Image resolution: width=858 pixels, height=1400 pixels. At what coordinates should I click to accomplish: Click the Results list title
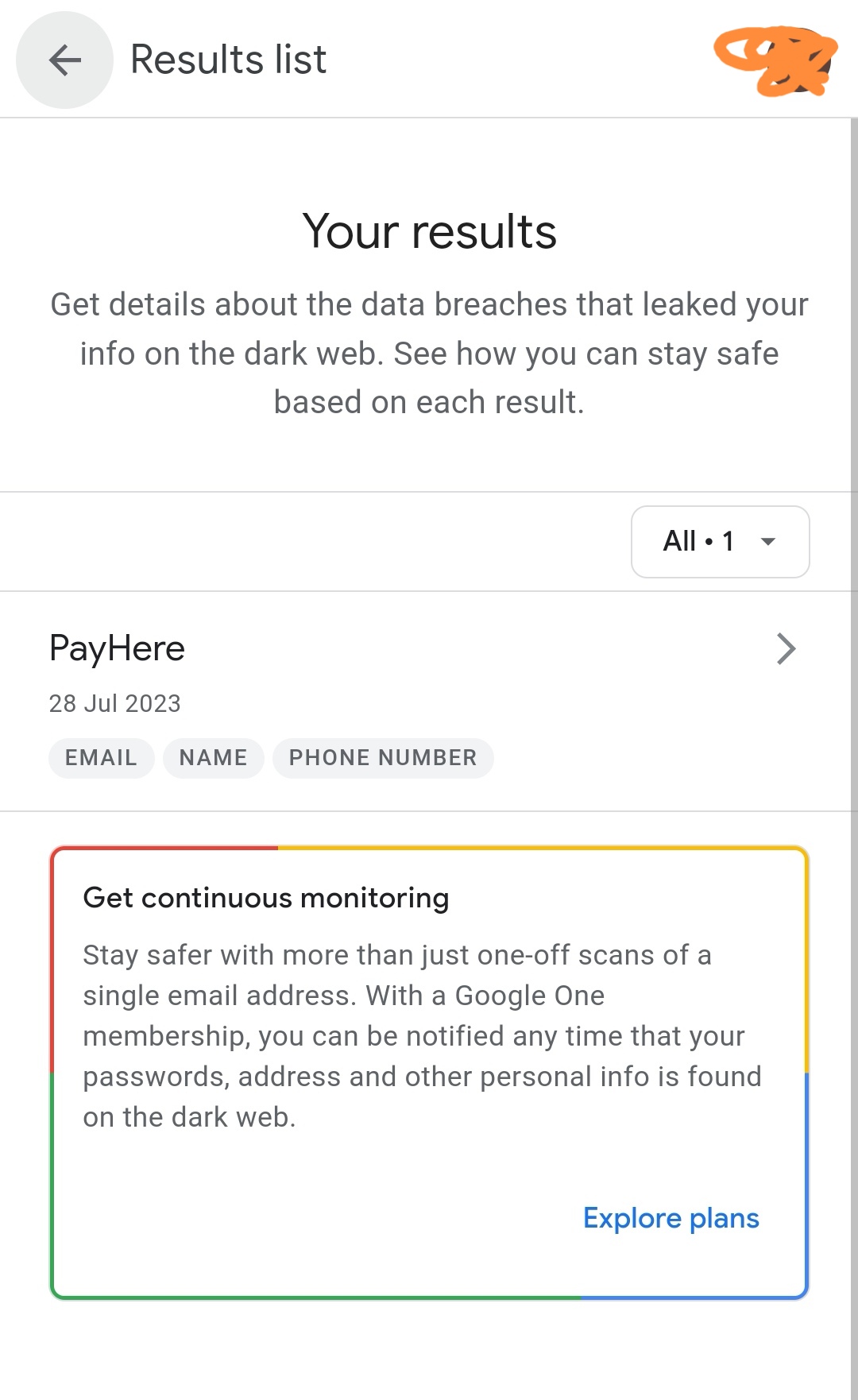click(228, 60)
